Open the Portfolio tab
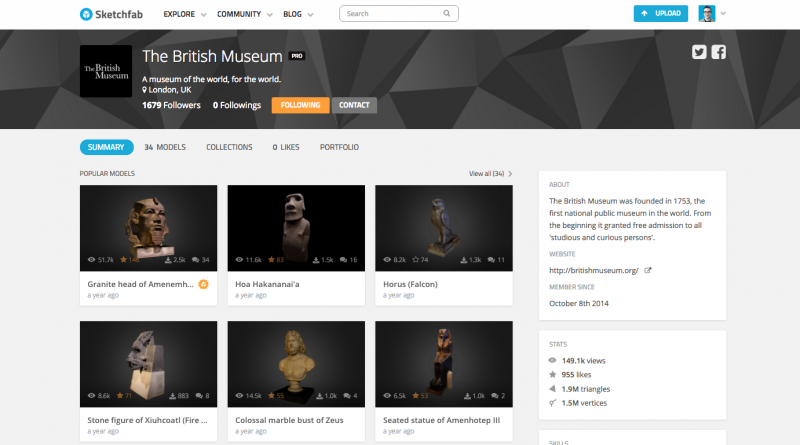Screen dimensions: 800x445 click(x=339, y=147)
